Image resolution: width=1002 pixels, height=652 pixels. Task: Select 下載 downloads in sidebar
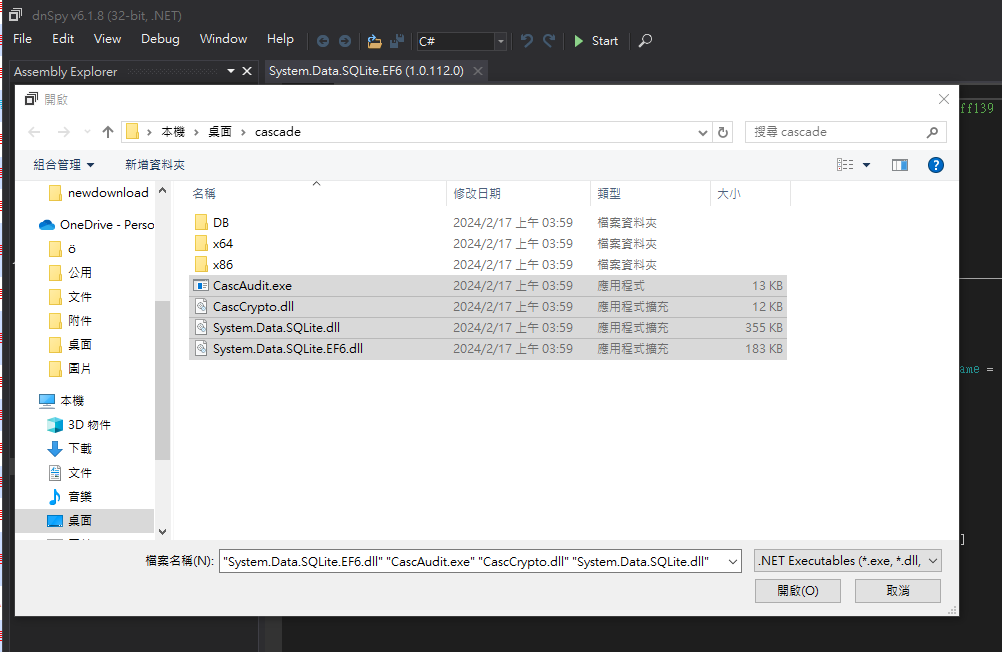point(71,449)
